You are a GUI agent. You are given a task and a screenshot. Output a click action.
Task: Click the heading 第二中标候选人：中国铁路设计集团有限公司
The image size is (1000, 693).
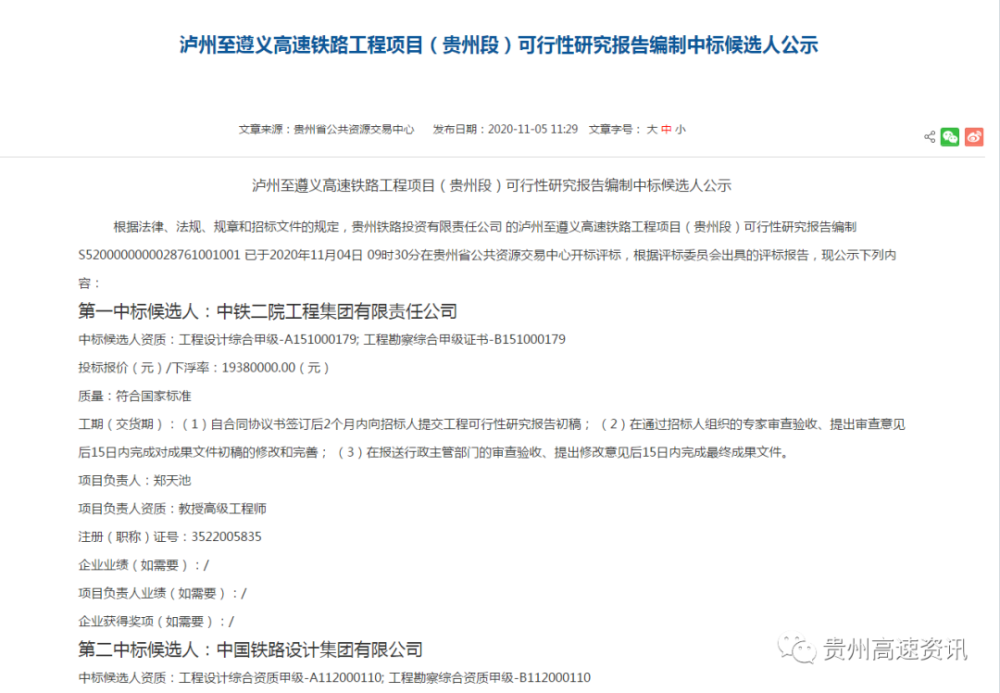(251, 650)
